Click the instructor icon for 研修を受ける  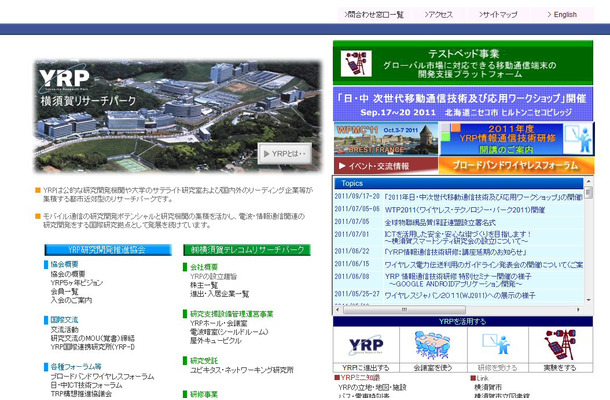[496, 344]
